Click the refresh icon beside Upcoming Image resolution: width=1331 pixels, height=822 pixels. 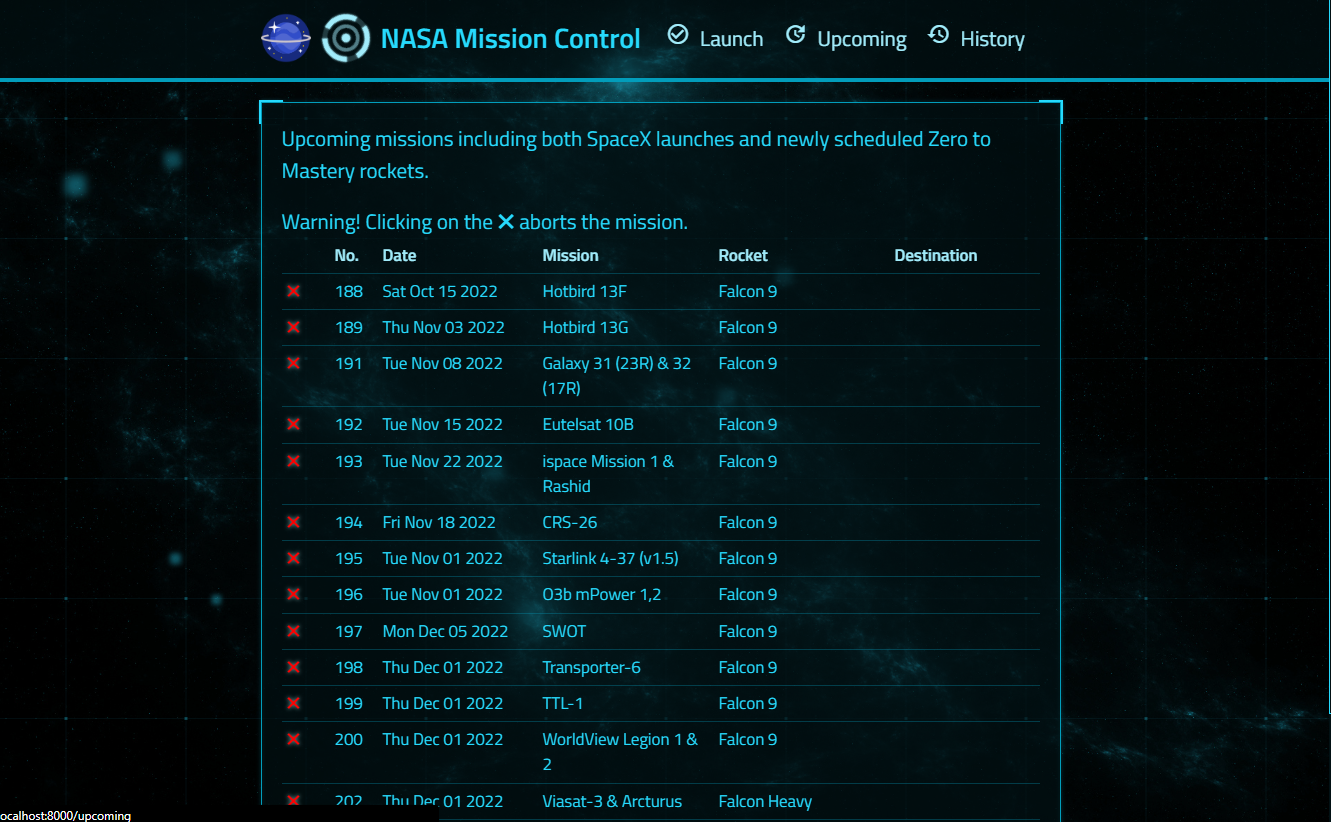(x=796, y=35)
